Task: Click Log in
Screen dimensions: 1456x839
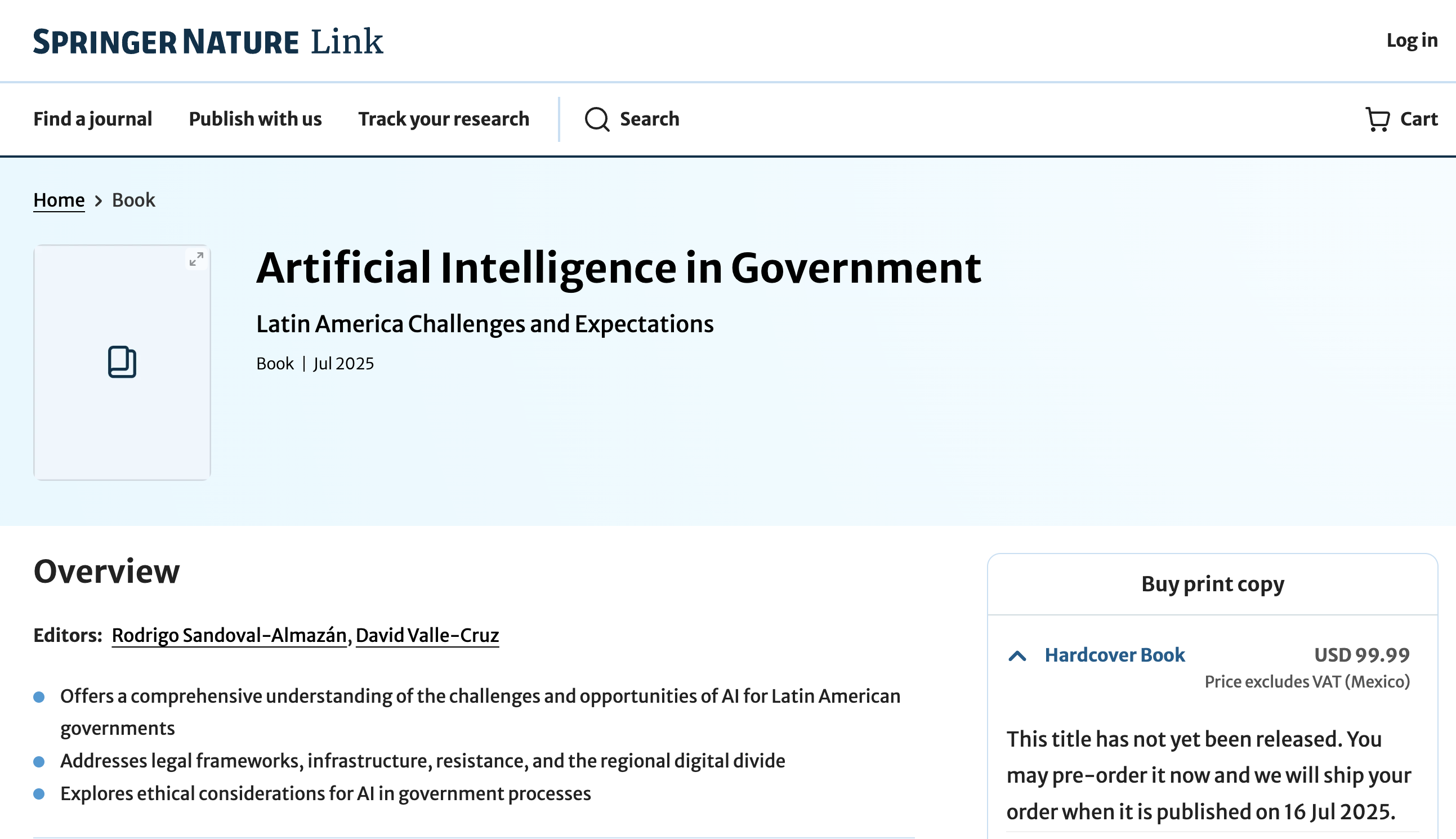Action: [1412, 41]
